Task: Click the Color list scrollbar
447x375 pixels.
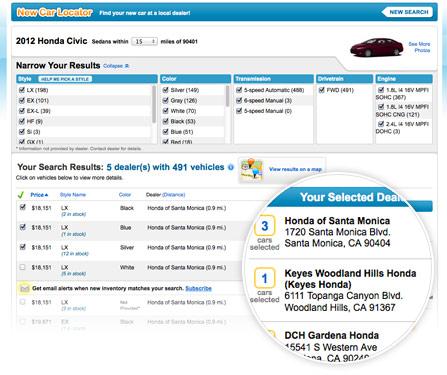Action: 227,96
